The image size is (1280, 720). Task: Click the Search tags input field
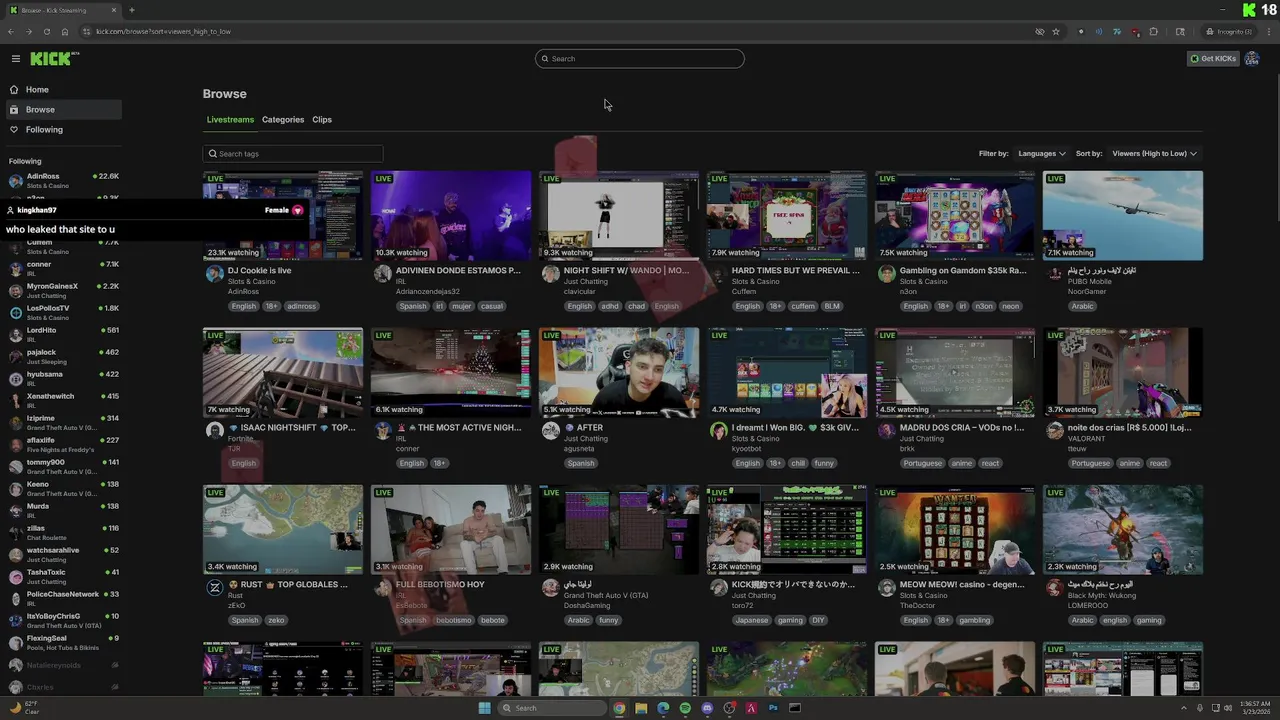[293, 154]
